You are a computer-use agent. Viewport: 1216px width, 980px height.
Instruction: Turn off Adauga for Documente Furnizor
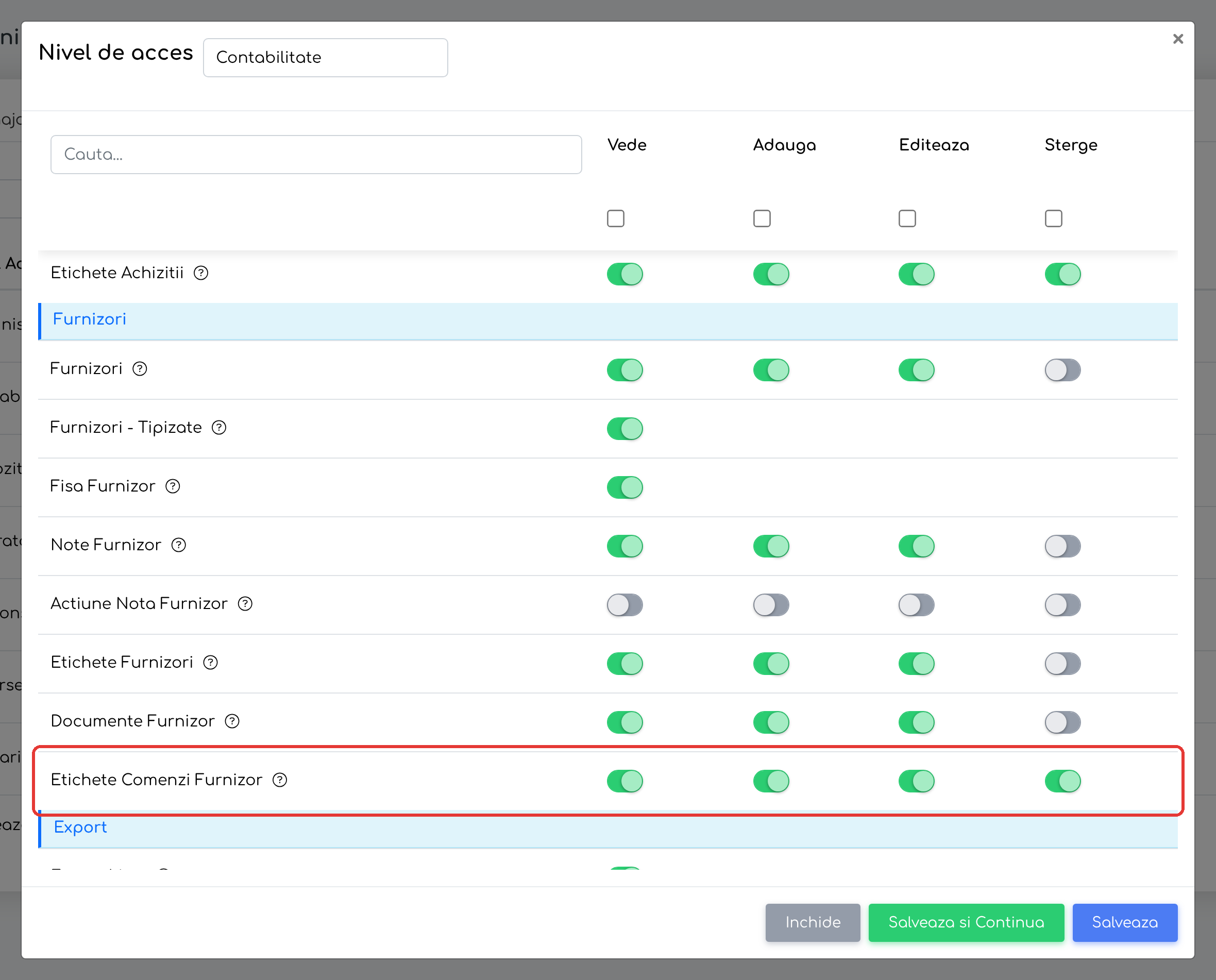pyautogui.click(x=771, y=722)
